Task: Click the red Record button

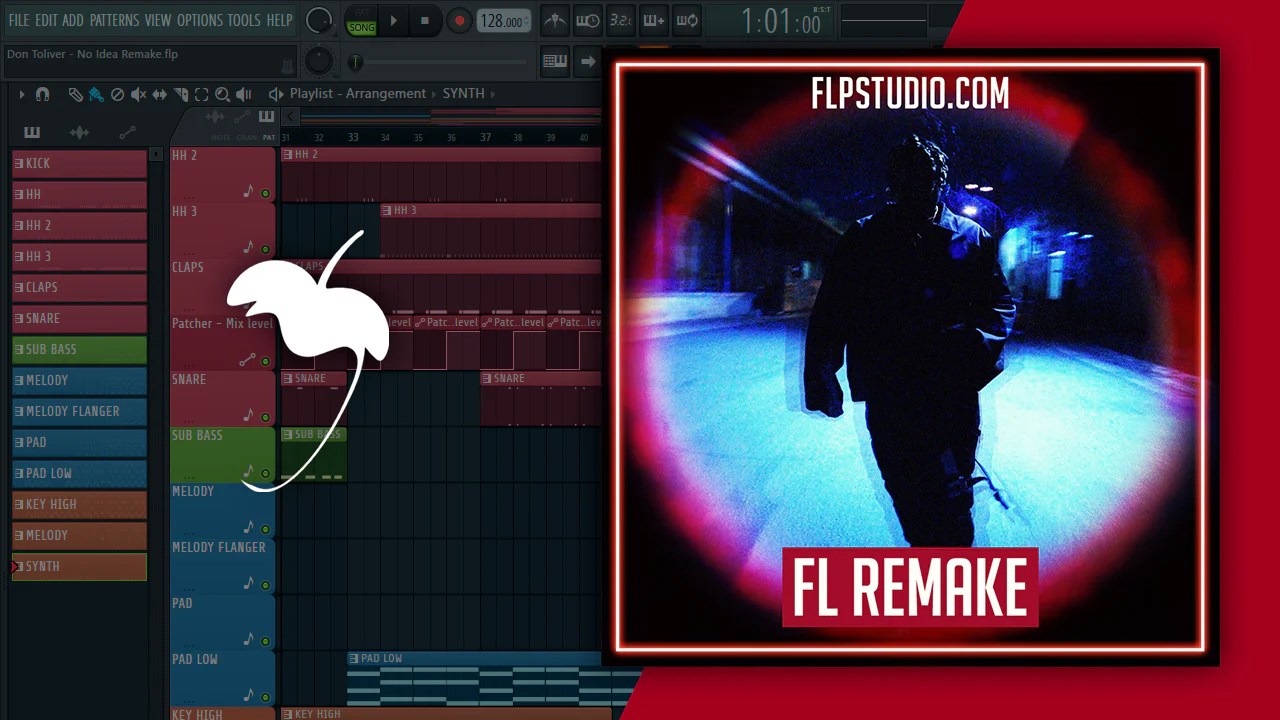Action: point(459,20)
